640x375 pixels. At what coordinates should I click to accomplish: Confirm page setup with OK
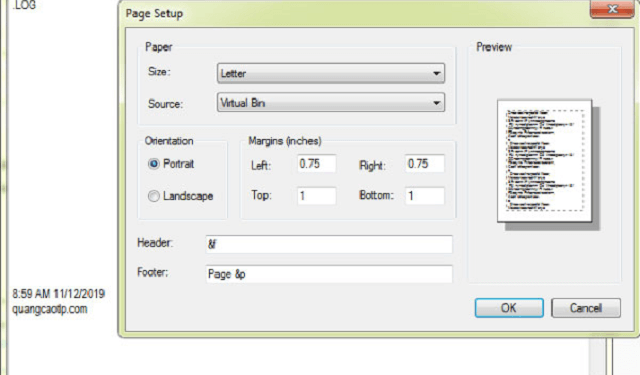[509, 308]
